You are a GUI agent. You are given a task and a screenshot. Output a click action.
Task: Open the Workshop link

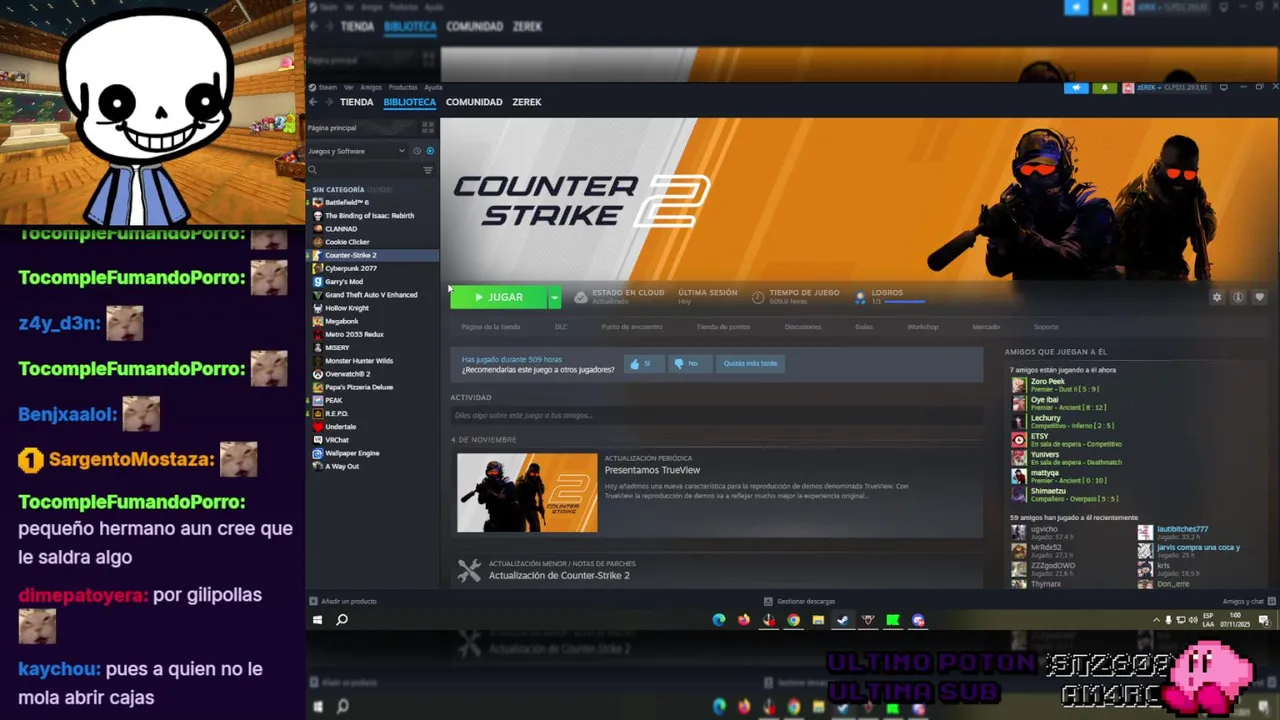[x=923, y=327]
